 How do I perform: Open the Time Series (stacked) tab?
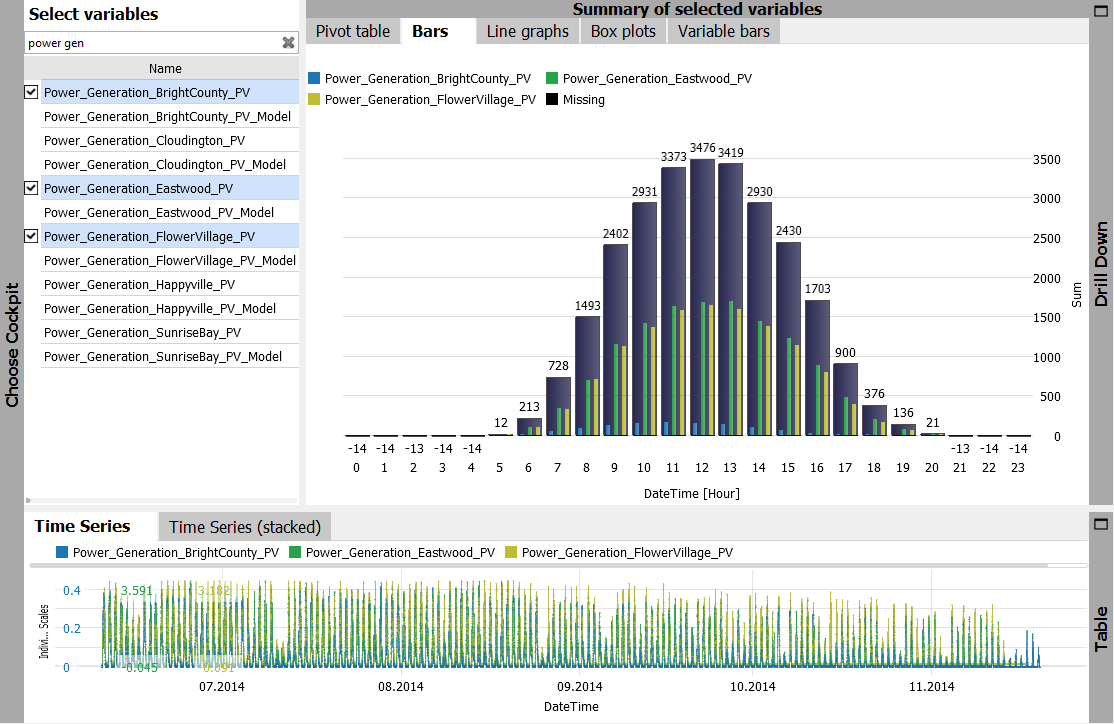click(245, 527)
